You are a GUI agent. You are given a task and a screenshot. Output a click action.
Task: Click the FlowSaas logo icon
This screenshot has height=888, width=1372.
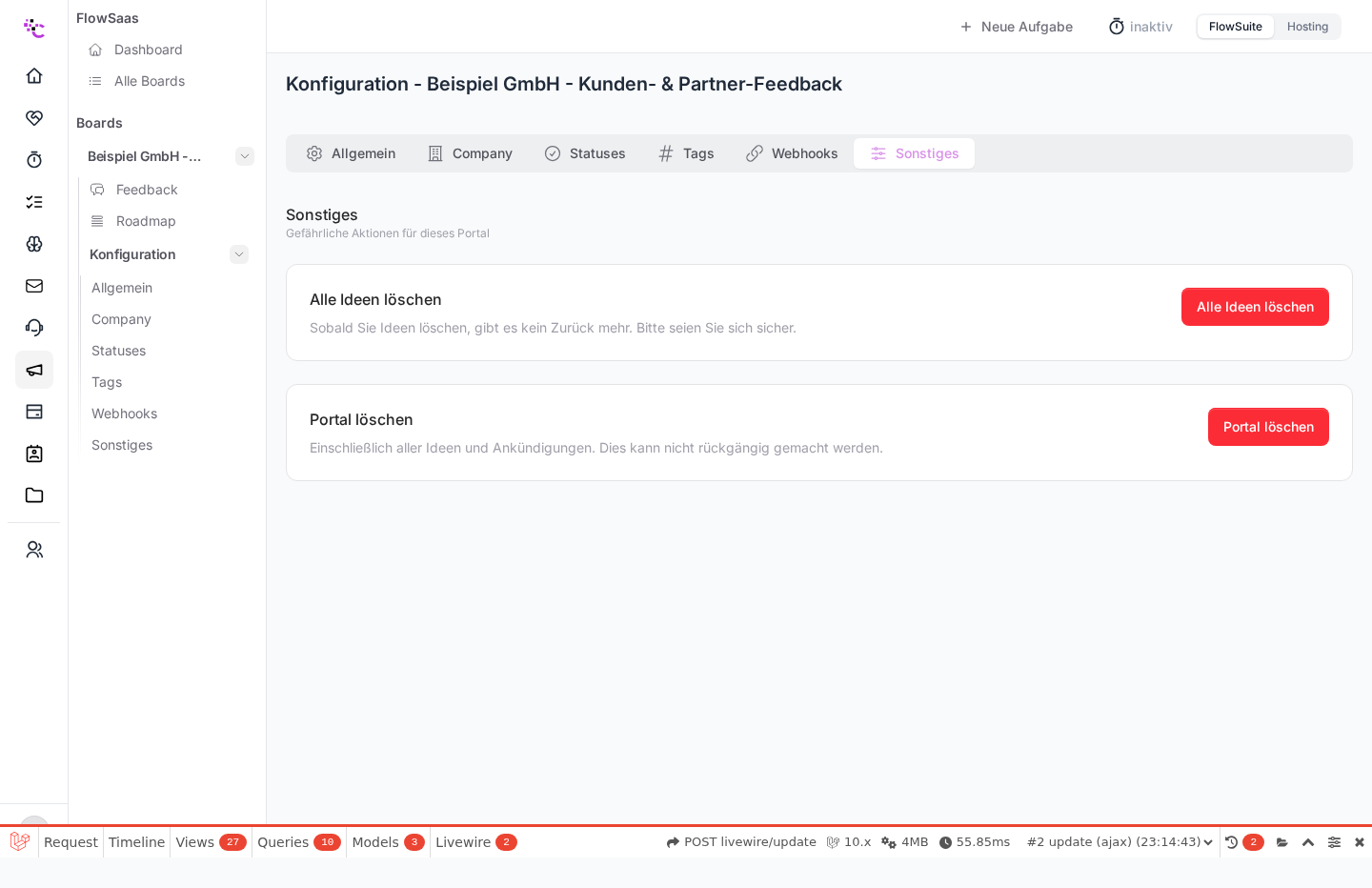tap(34, 28)
